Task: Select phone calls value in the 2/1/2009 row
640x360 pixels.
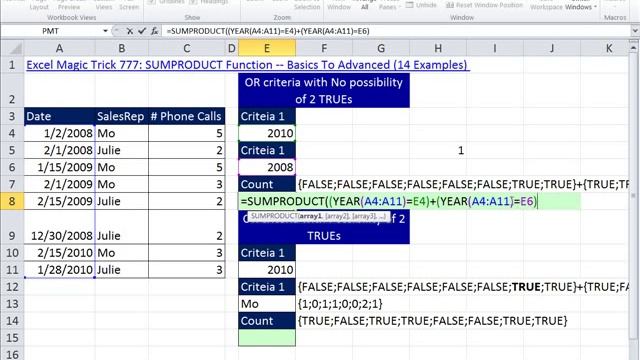Action: coord(187,184)
